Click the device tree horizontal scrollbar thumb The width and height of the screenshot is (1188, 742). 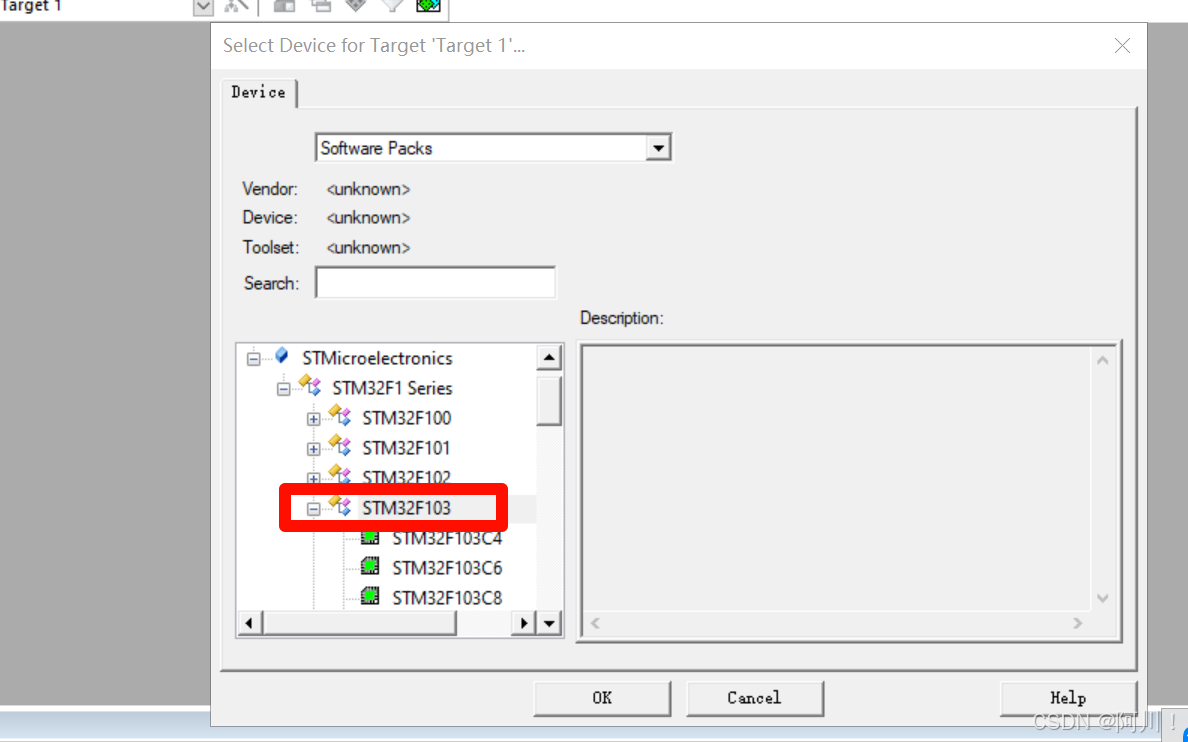pos(360,624)
